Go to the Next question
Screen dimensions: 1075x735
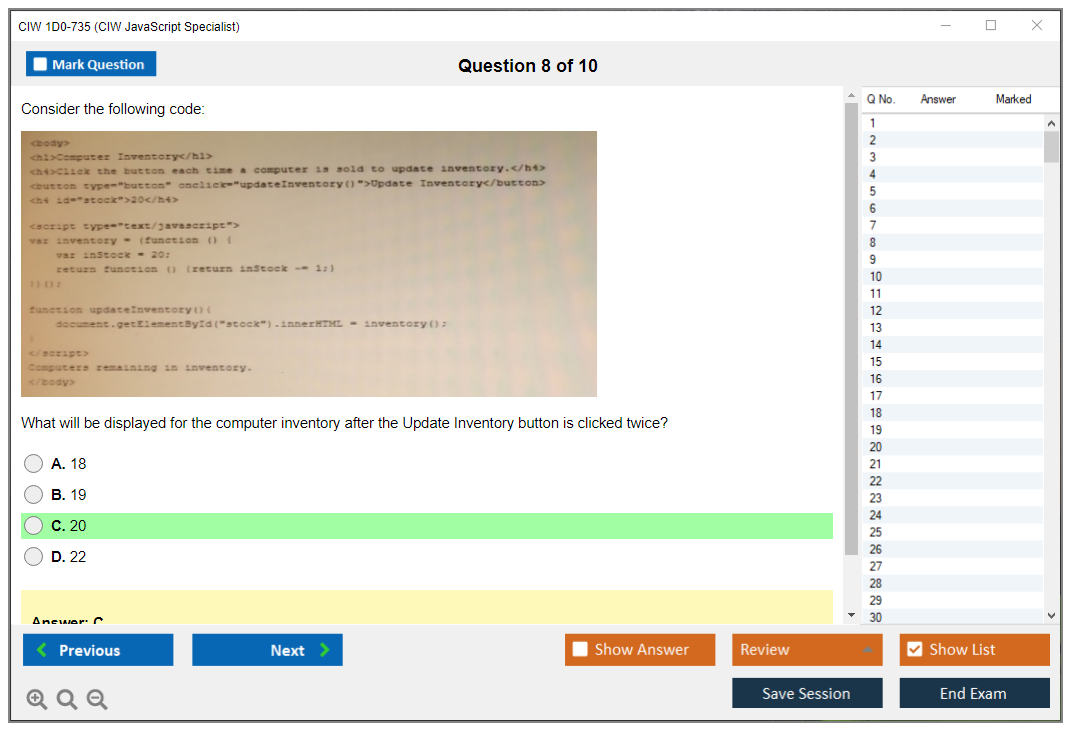[x=267, y=650]
